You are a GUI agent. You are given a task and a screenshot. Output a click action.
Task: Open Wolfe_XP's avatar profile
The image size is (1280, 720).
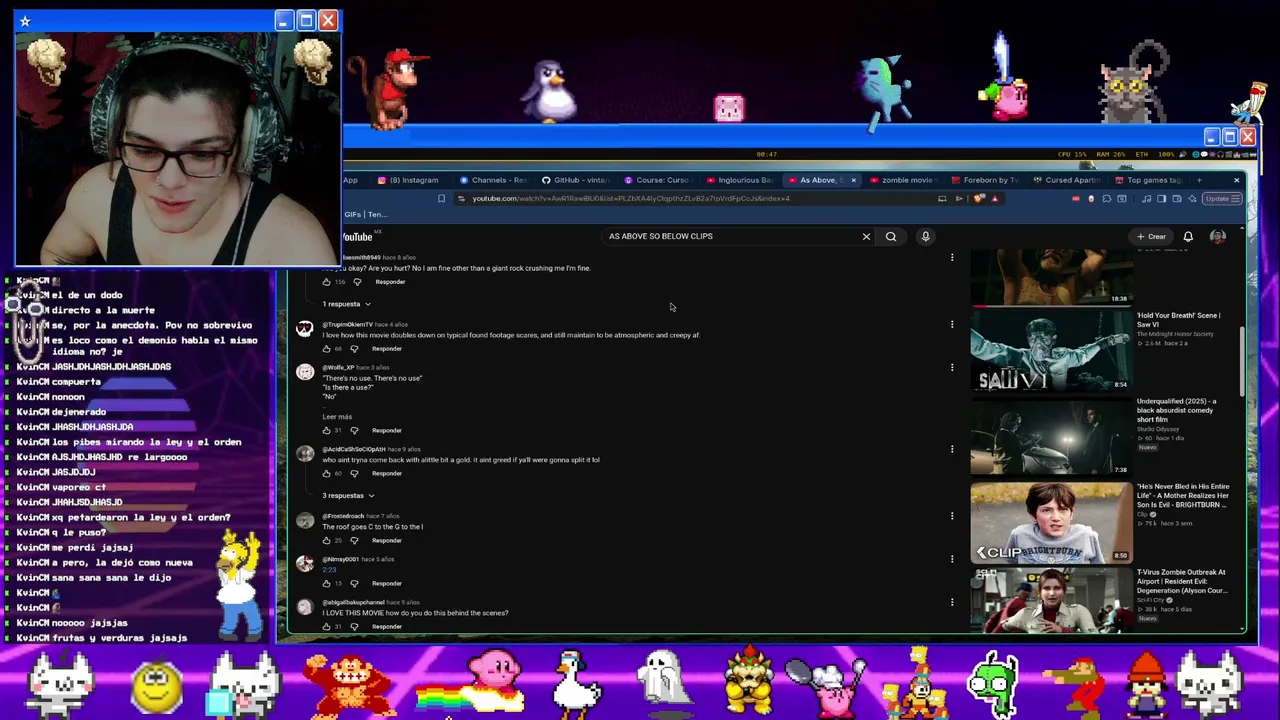click(x=305, y=372)
